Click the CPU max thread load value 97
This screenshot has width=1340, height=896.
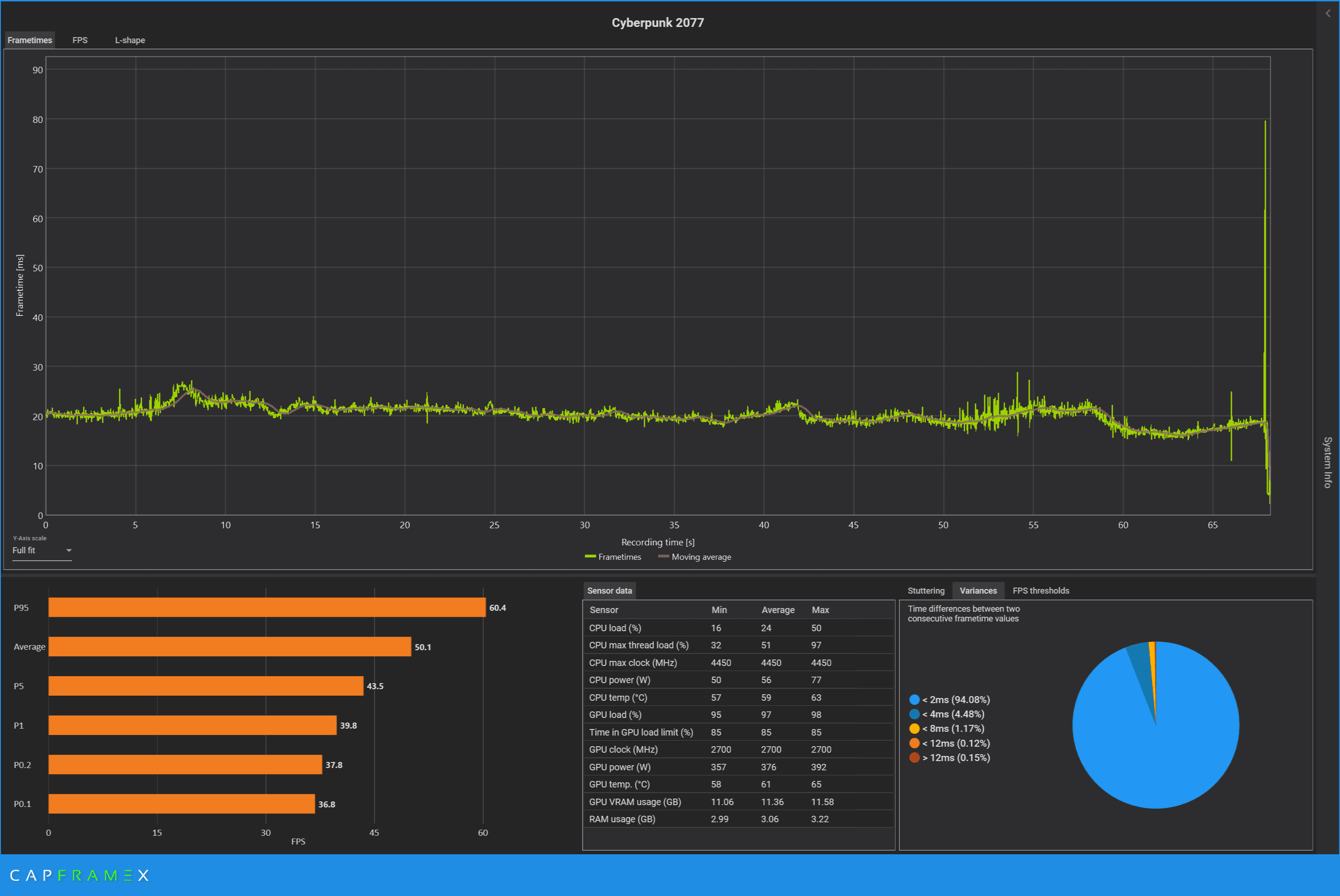[816, 645]
